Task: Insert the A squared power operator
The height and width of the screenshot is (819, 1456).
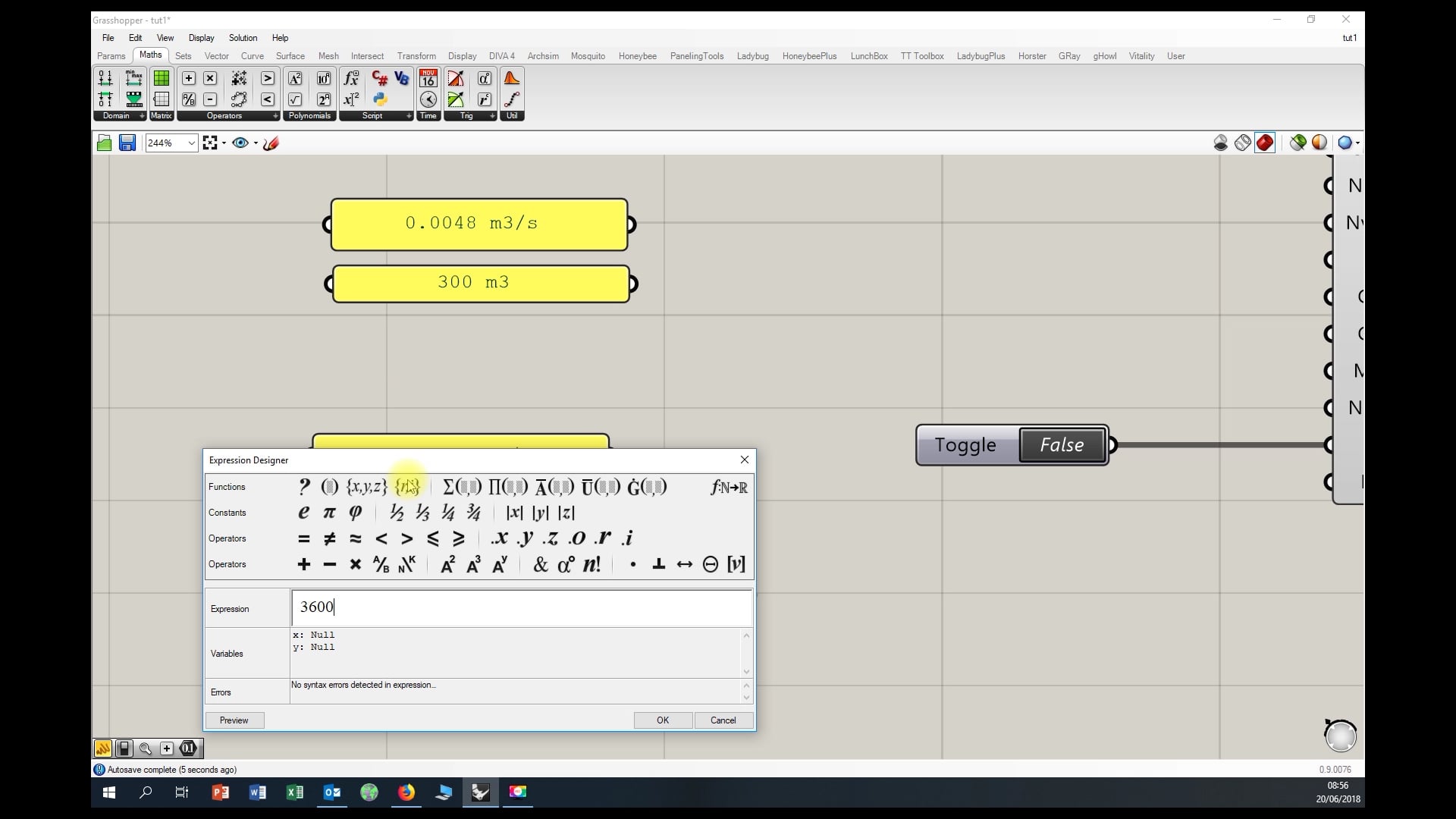Action: tap(447, 564)
